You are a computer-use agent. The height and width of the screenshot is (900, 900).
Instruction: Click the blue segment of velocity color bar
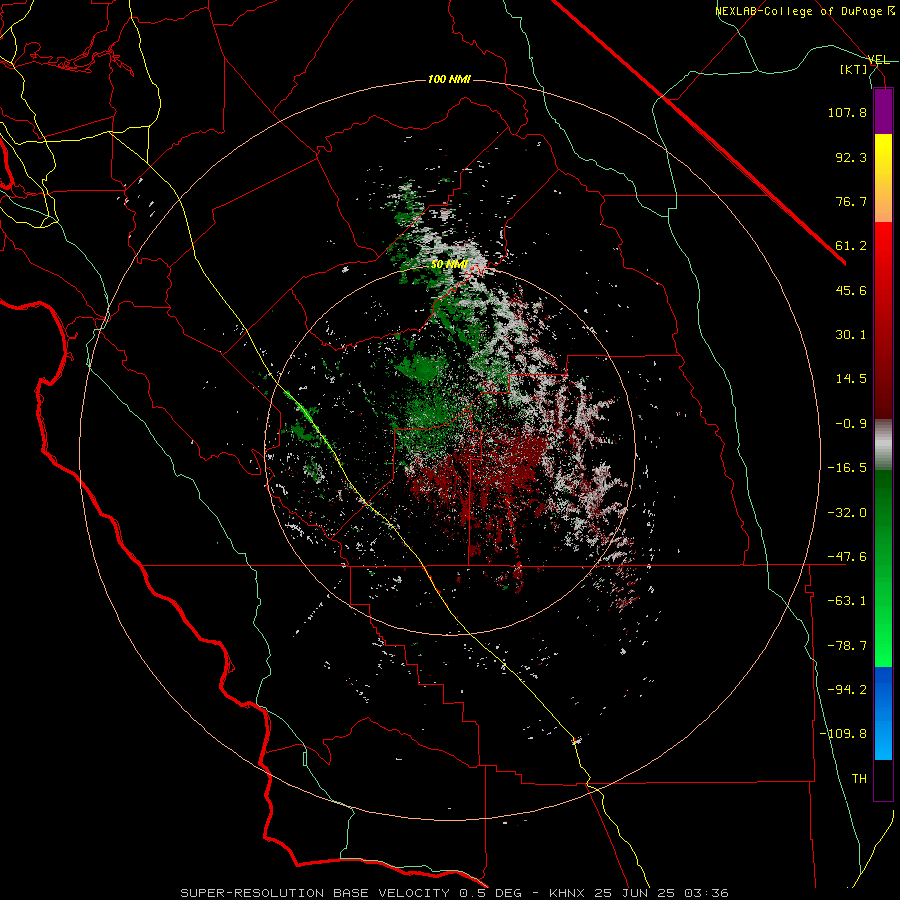(x=883, y=713)
